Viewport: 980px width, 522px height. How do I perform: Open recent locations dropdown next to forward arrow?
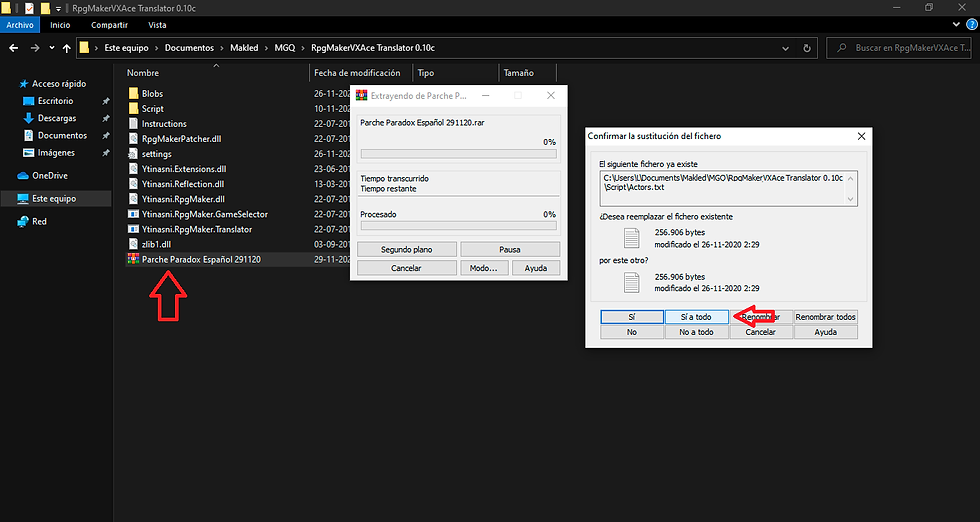[52, 48]
